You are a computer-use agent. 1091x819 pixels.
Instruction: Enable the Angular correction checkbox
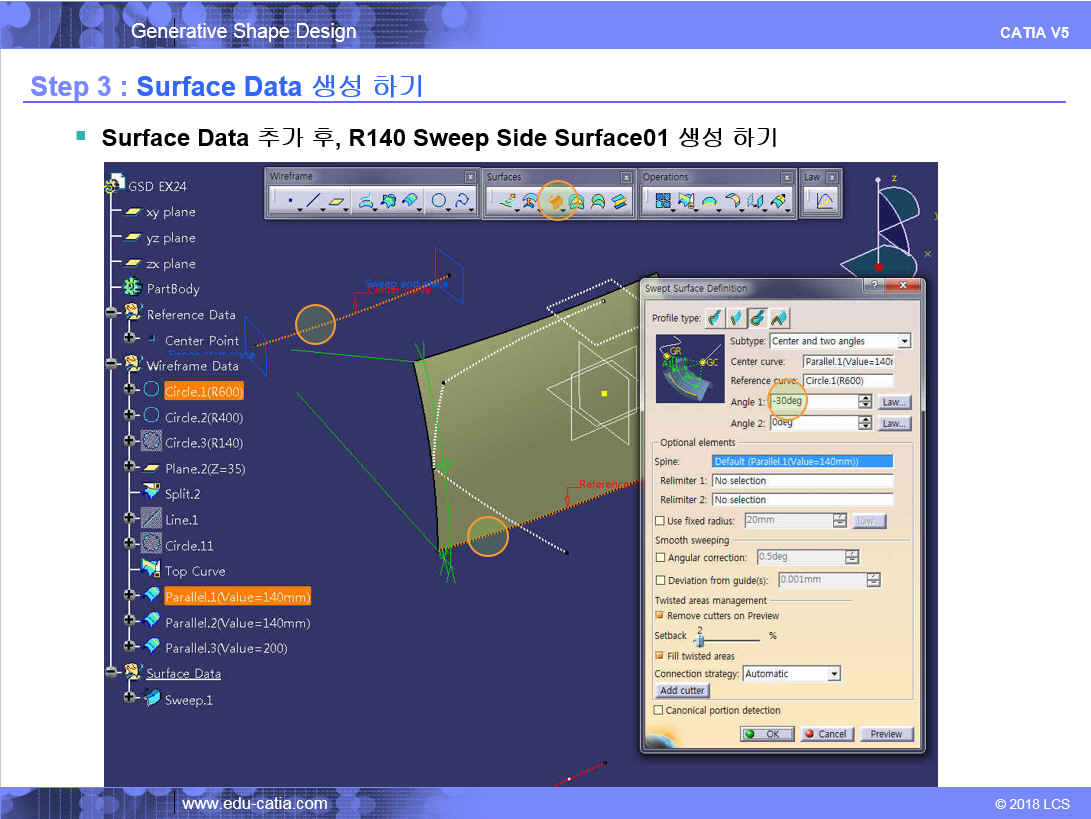[659, 558]
